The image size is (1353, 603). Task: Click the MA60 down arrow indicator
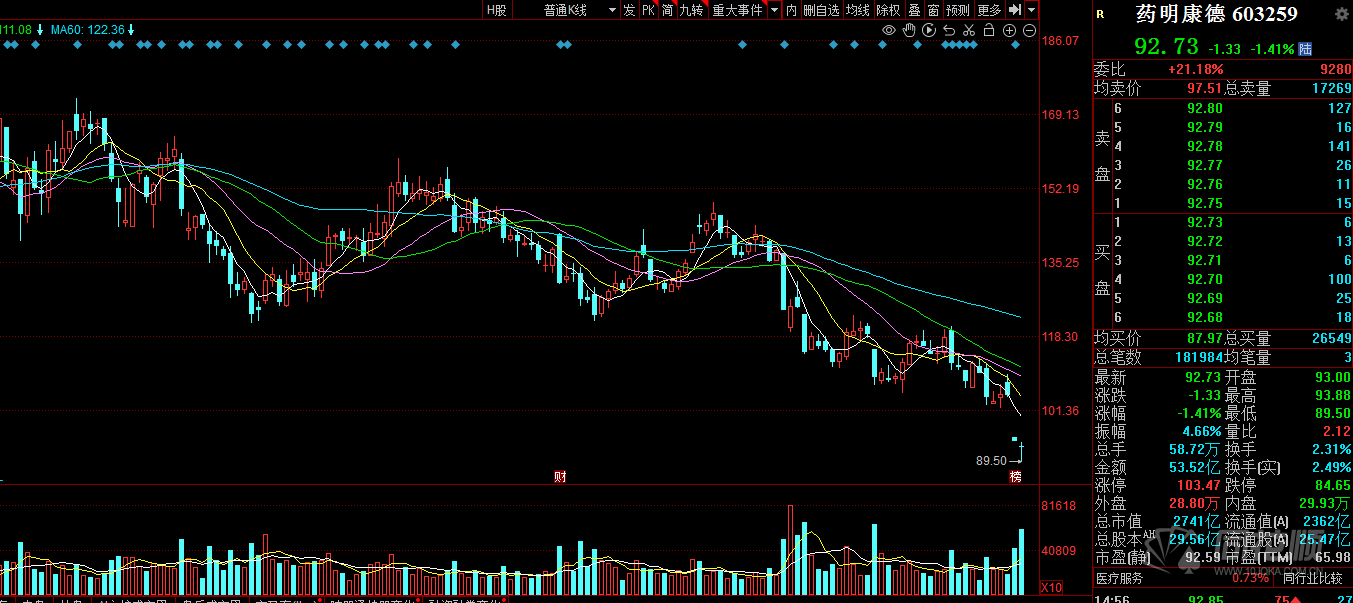click(x=131, y=30)
